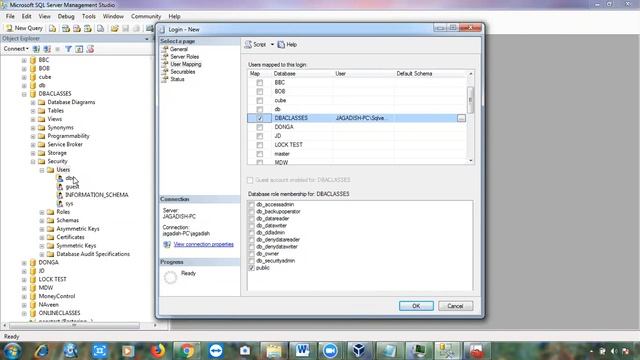Image resolution: width=640 pixels, height=360 pixels.
Task: Open the Edit menu
Action: [27, 16]
